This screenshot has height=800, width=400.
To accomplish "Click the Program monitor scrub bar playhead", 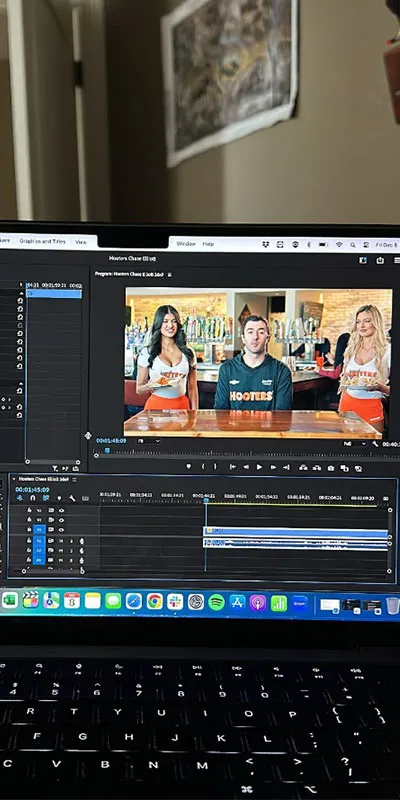I will point(107,451).
